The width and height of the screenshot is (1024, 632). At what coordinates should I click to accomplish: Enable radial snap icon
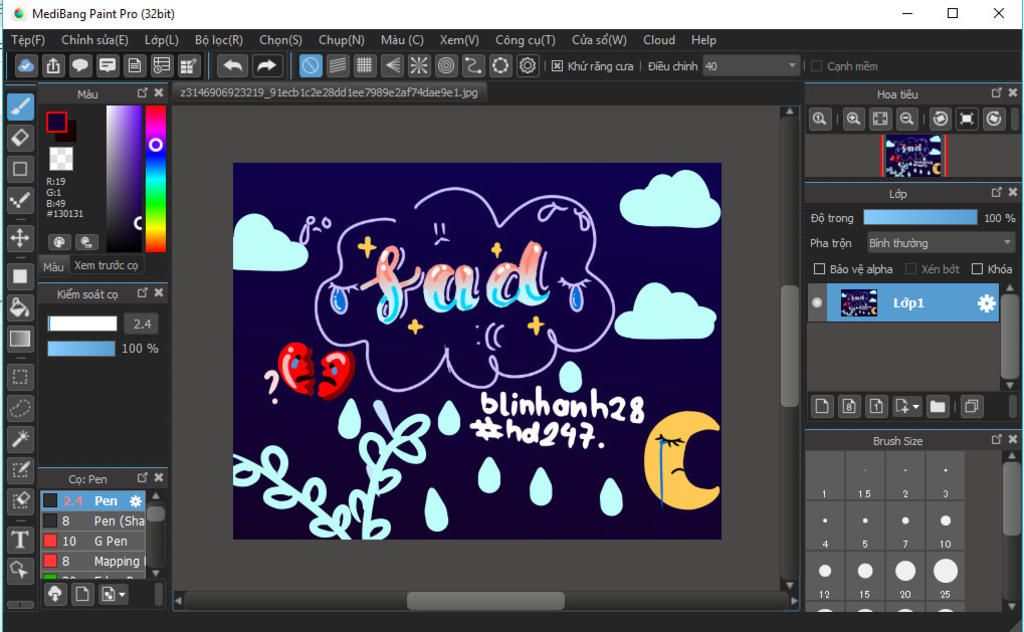419,65
